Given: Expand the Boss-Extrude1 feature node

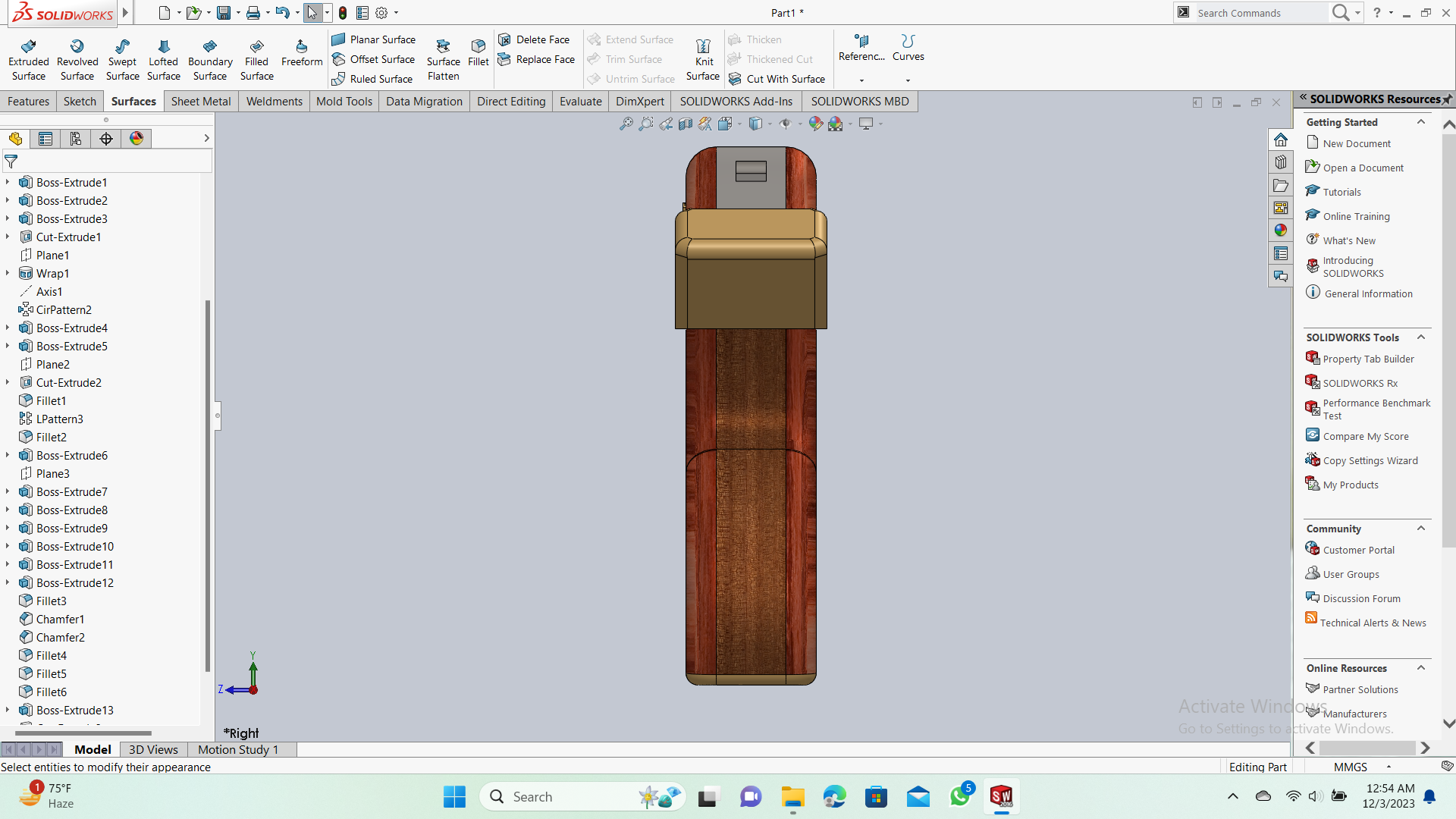Looking at the screenshot, I should (x=8, y=182).
